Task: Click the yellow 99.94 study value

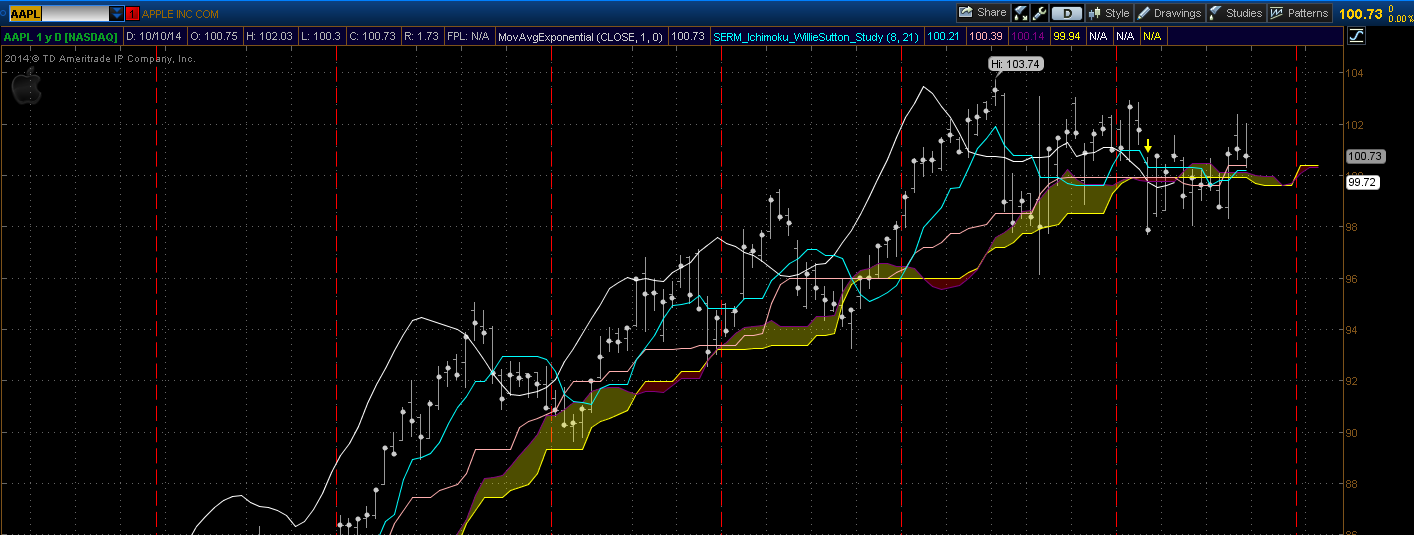Action: point(1067,36)
